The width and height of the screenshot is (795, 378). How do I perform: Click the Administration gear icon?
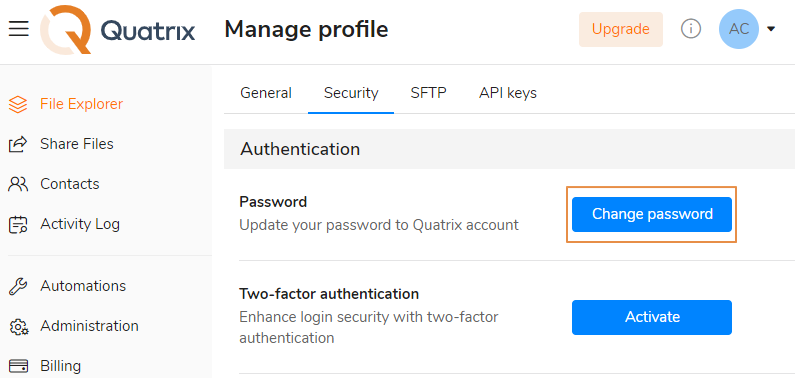click(x=18, y=326)
